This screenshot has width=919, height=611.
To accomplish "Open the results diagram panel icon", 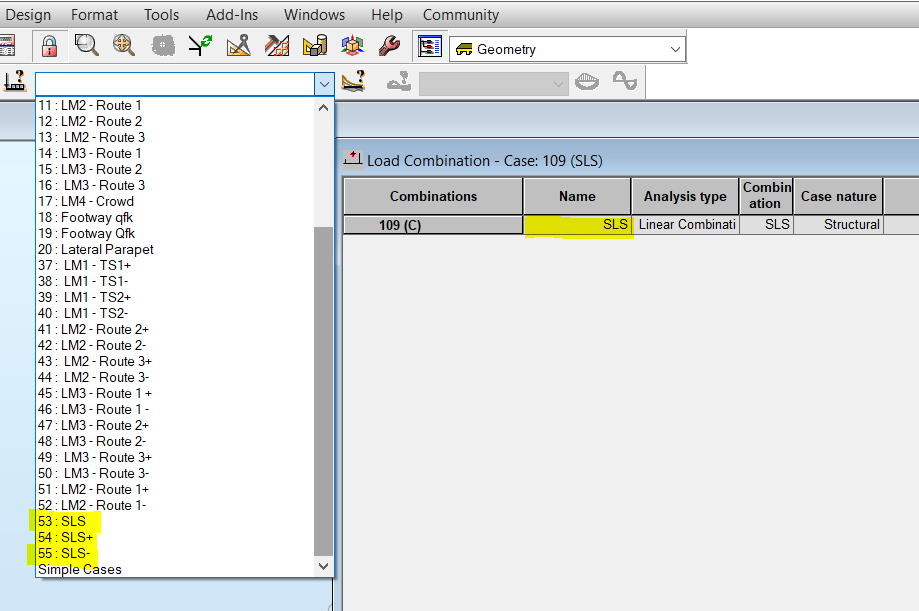I will pos(429,45).
